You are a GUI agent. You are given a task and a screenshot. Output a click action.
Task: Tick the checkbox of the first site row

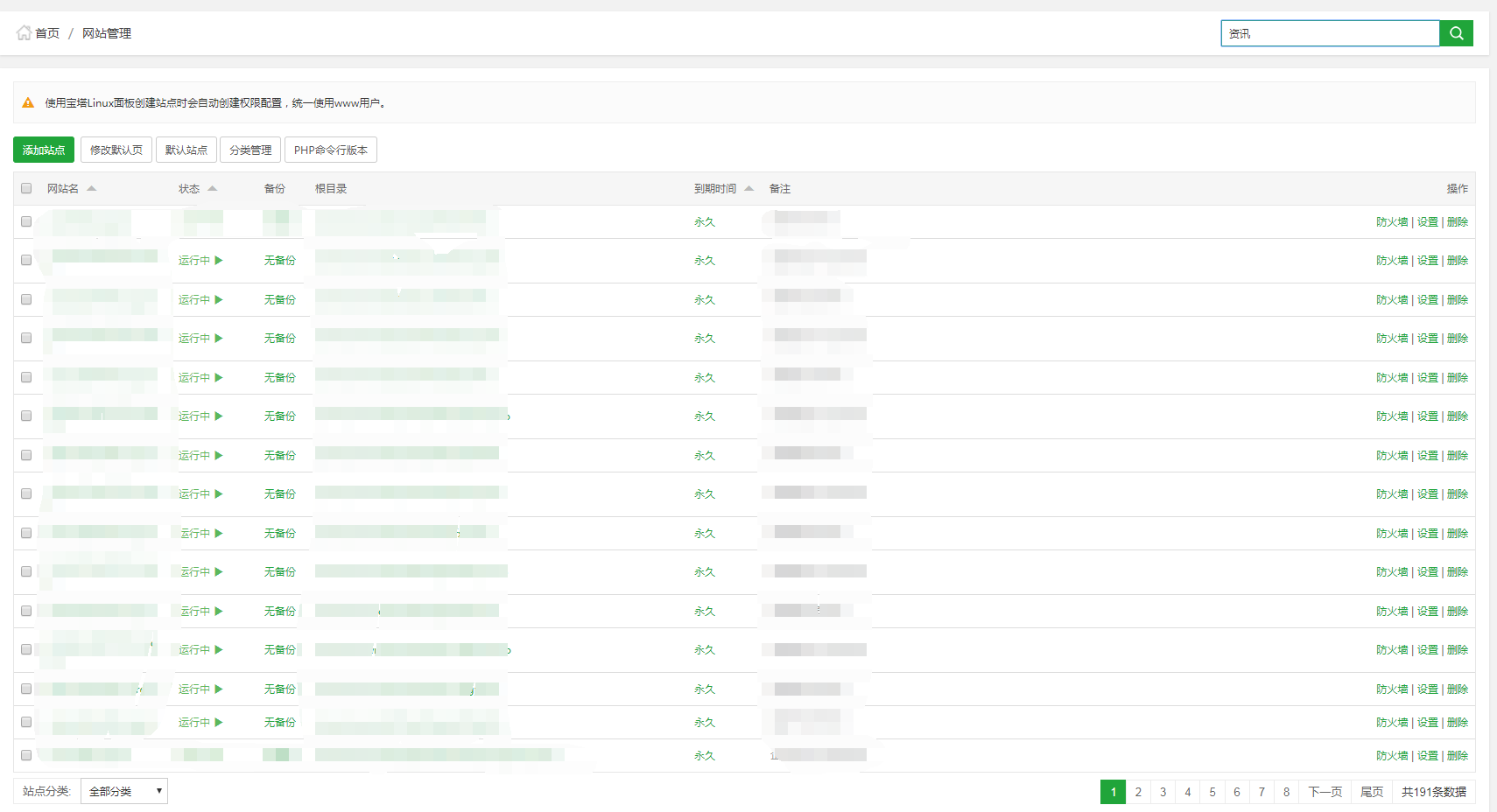26,221
